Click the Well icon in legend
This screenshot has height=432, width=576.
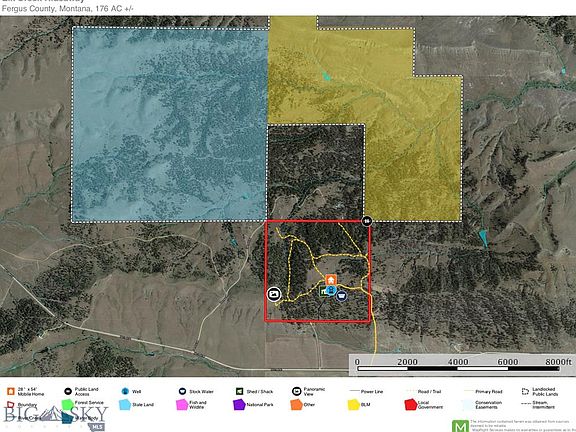point(125,391)
